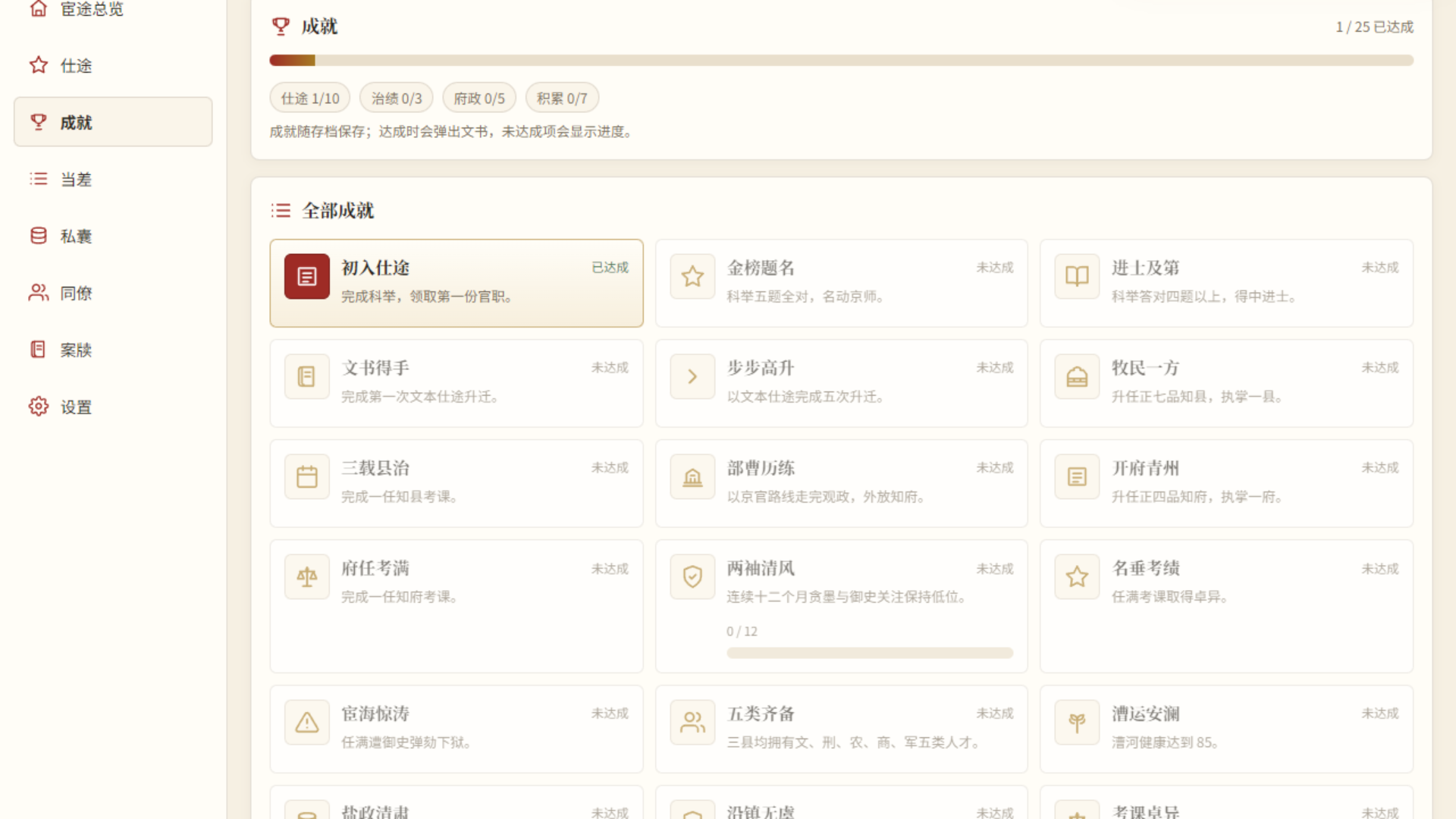This screenshot has width=1456, height=819.
Task: Click the 1 / 25 已达成 counter
Action: [x=1374, y=27]
